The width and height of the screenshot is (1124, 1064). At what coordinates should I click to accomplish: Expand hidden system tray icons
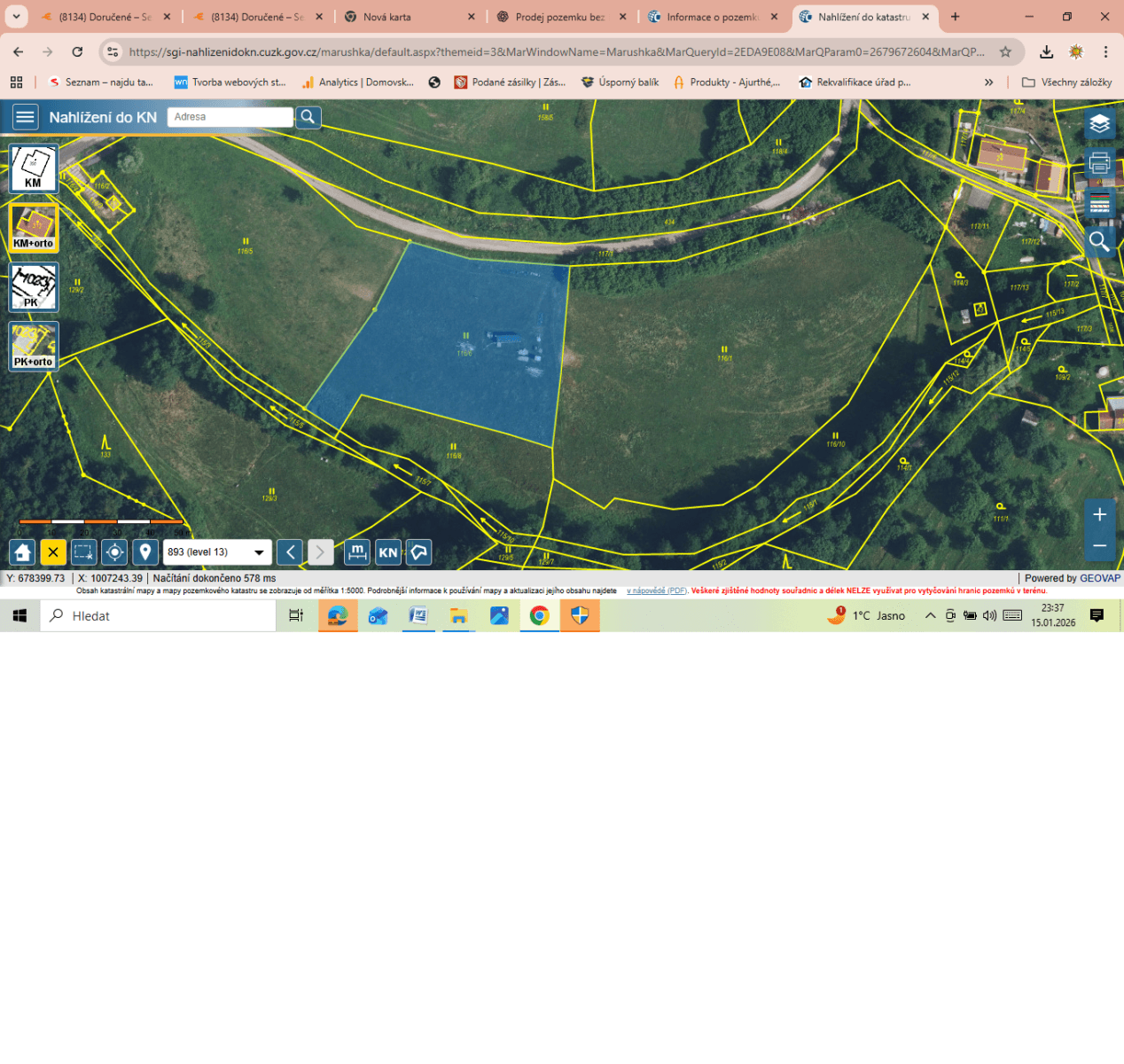[x=929, y=615]
